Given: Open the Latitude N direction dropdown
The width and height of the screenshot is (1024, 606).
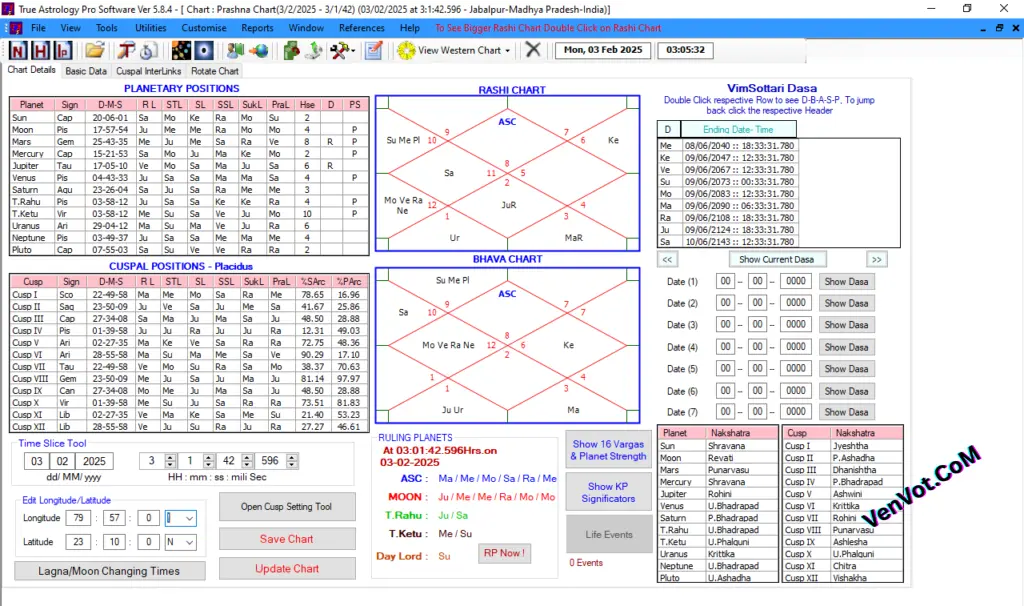Looking at the screenshot, I should pyautogui.click(x=189, y=542).
